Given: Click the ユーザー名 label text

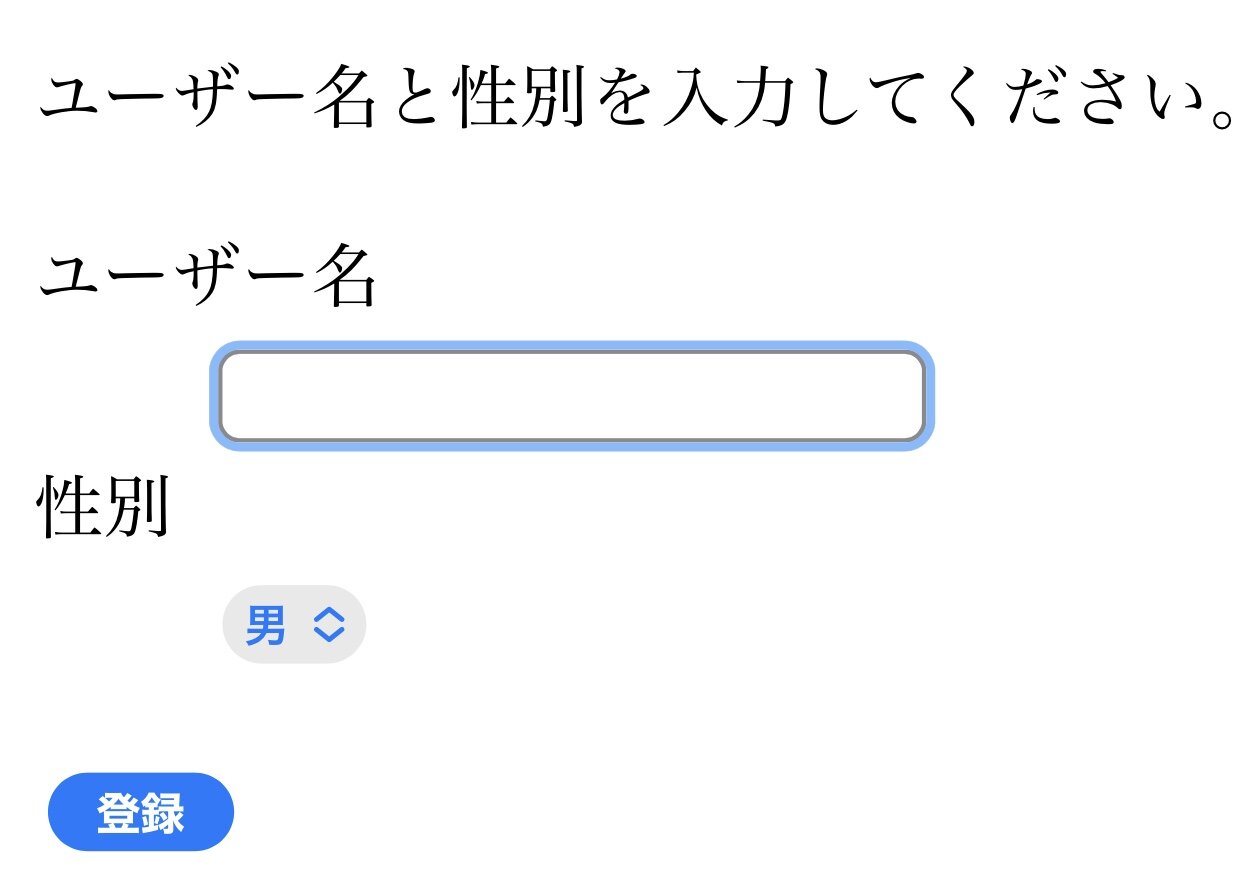Looking at the screenshot, I should [208, 277].
